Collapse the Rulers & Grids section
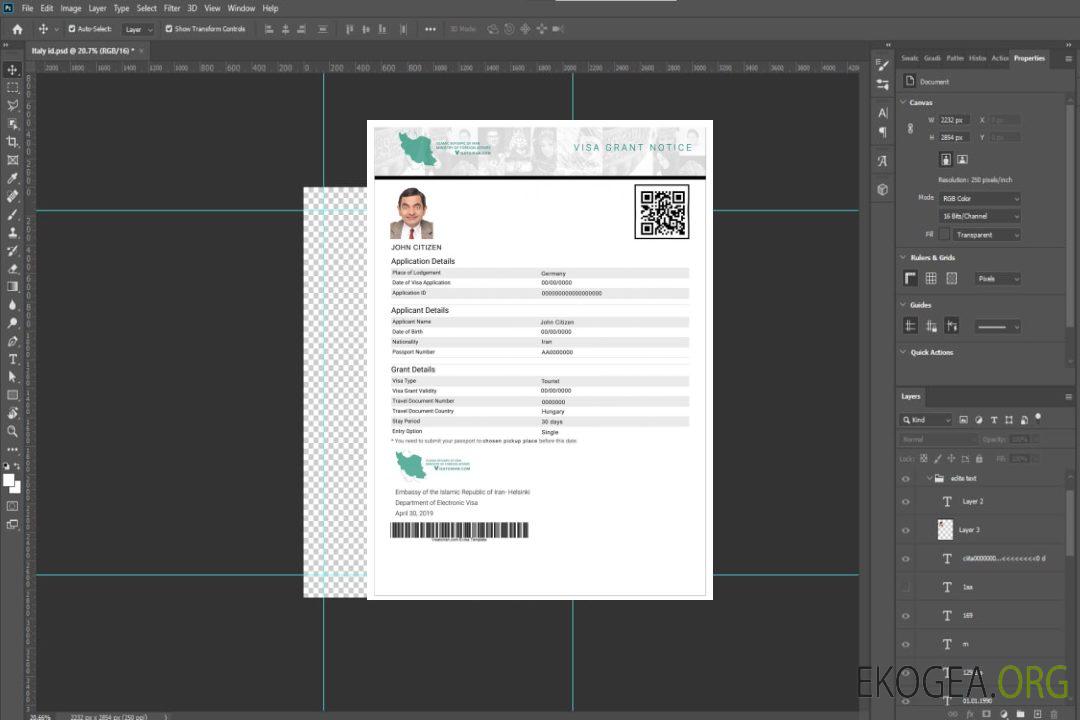The width and height of the screenshot is (1080, 720). [x=903, y=258]
